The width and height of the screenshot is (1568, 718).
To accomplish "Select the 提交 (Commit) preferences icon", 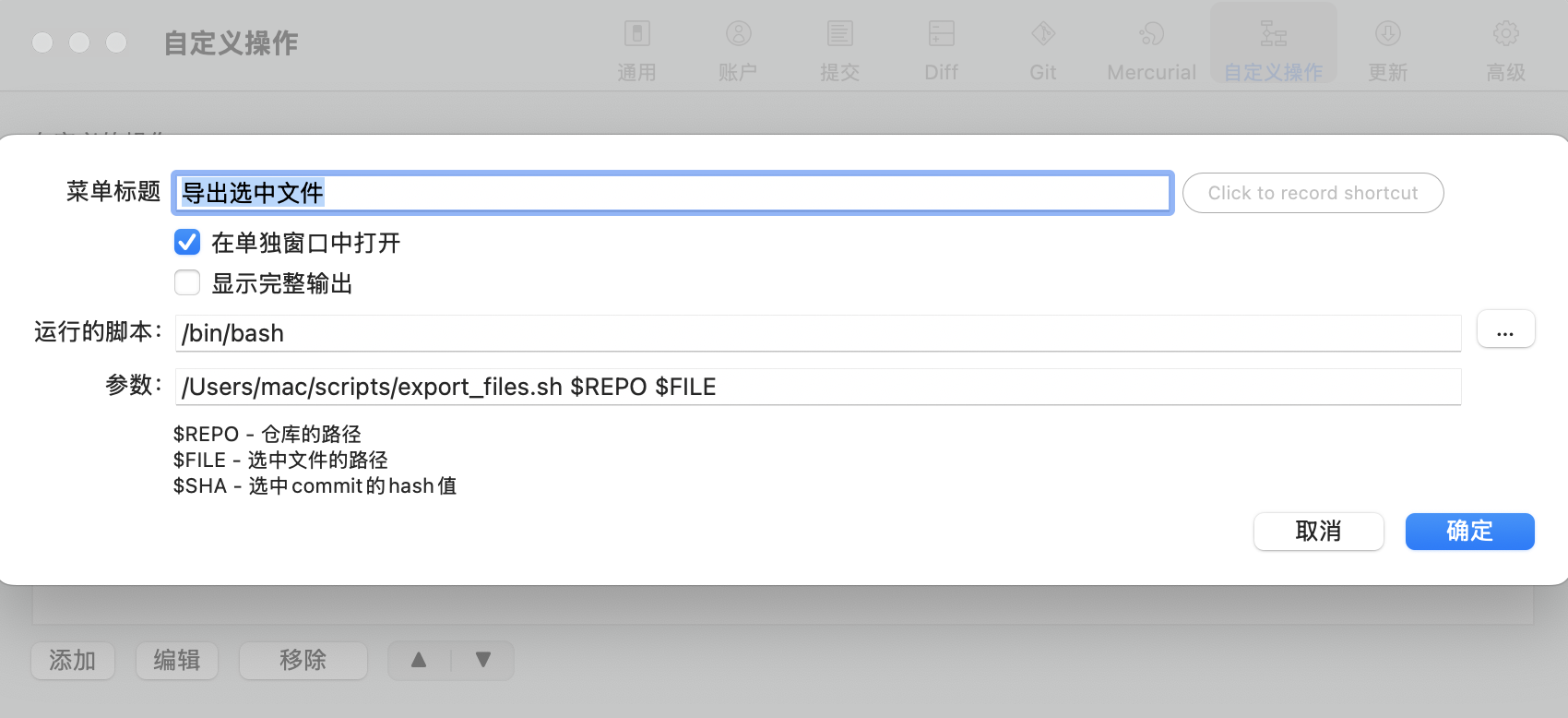I will click(x=839, y=35).
